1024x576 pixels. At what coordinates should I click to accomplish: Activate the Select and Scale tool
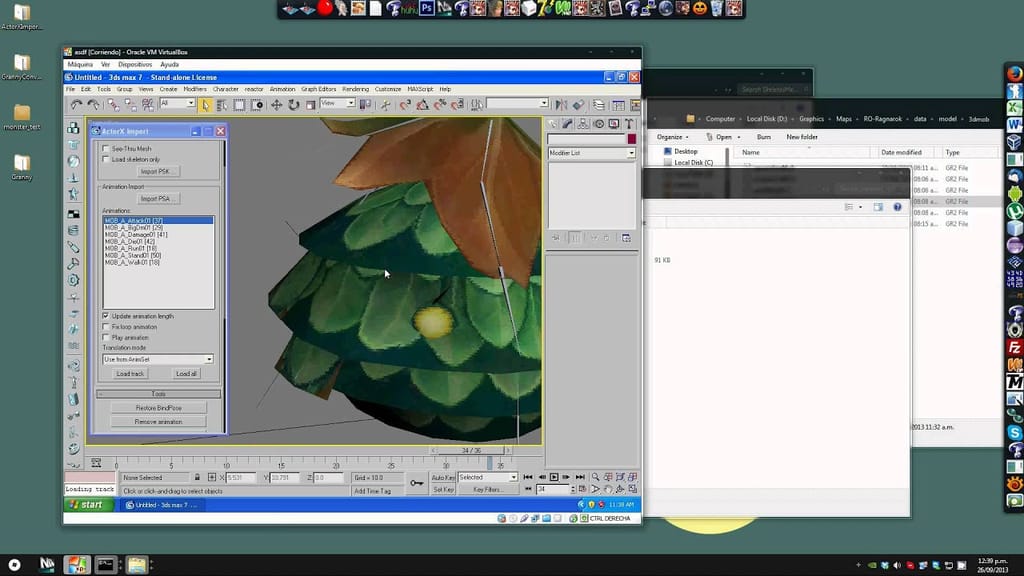311,104
